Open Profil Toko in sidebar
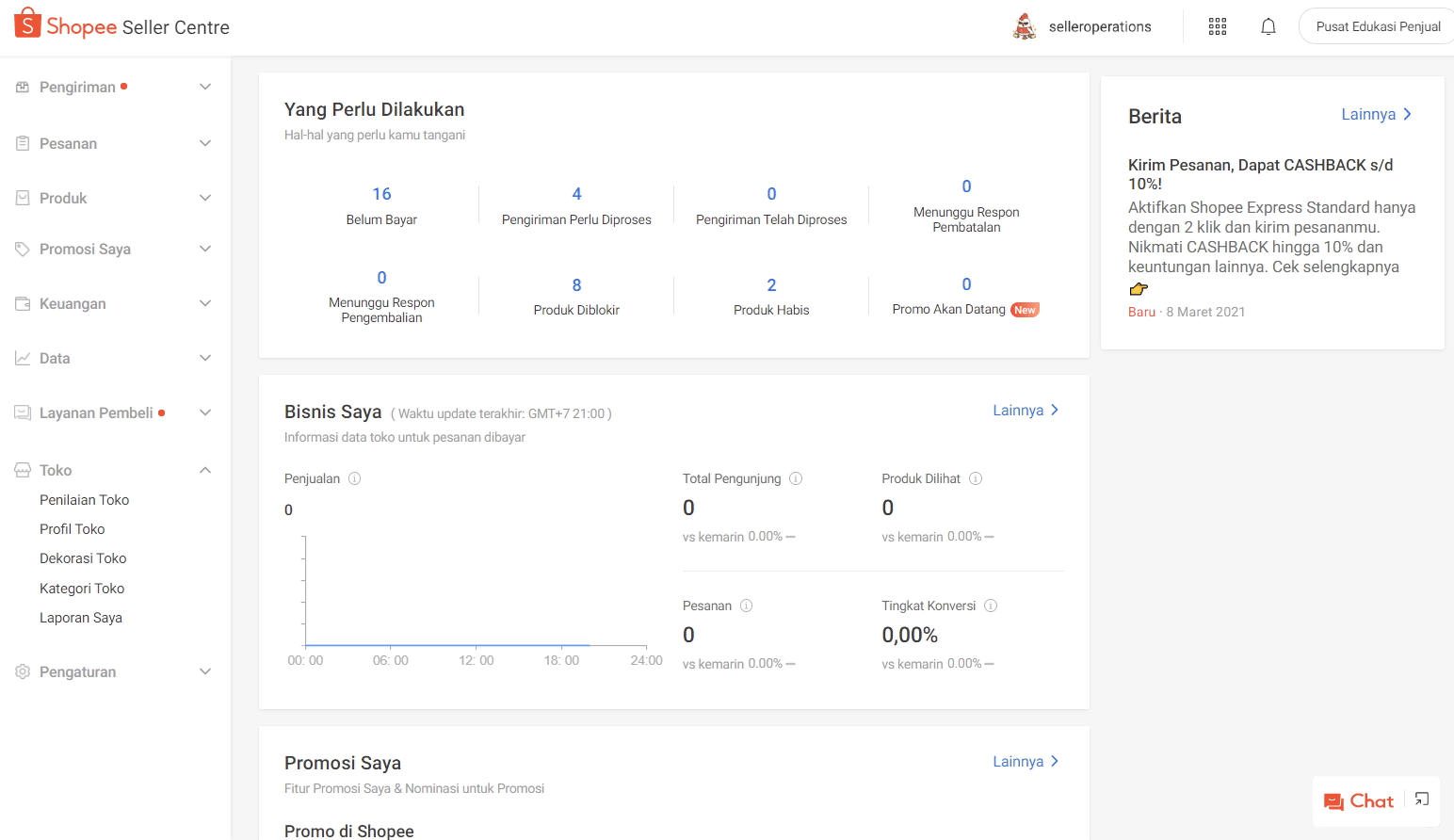This screenshot has height=840, width=1454. tap(73, 529)
